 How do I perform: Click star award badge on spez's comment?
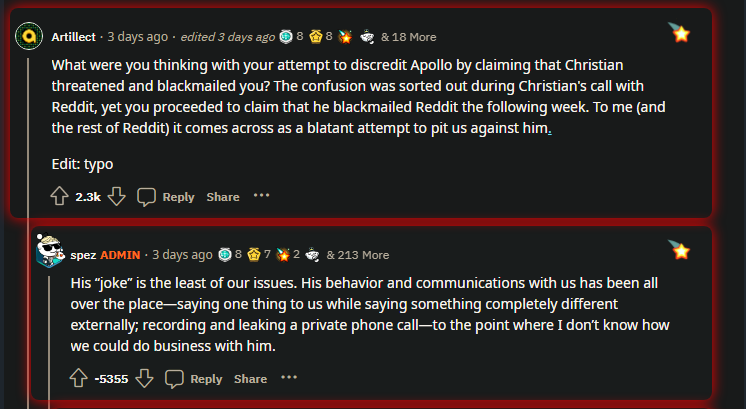[680, 249]
